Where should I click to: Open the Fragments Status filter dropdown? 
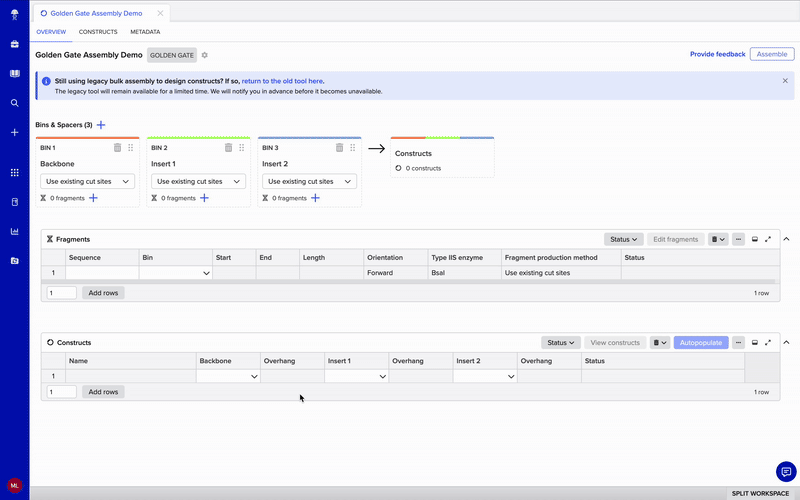(x=623, y=239)
